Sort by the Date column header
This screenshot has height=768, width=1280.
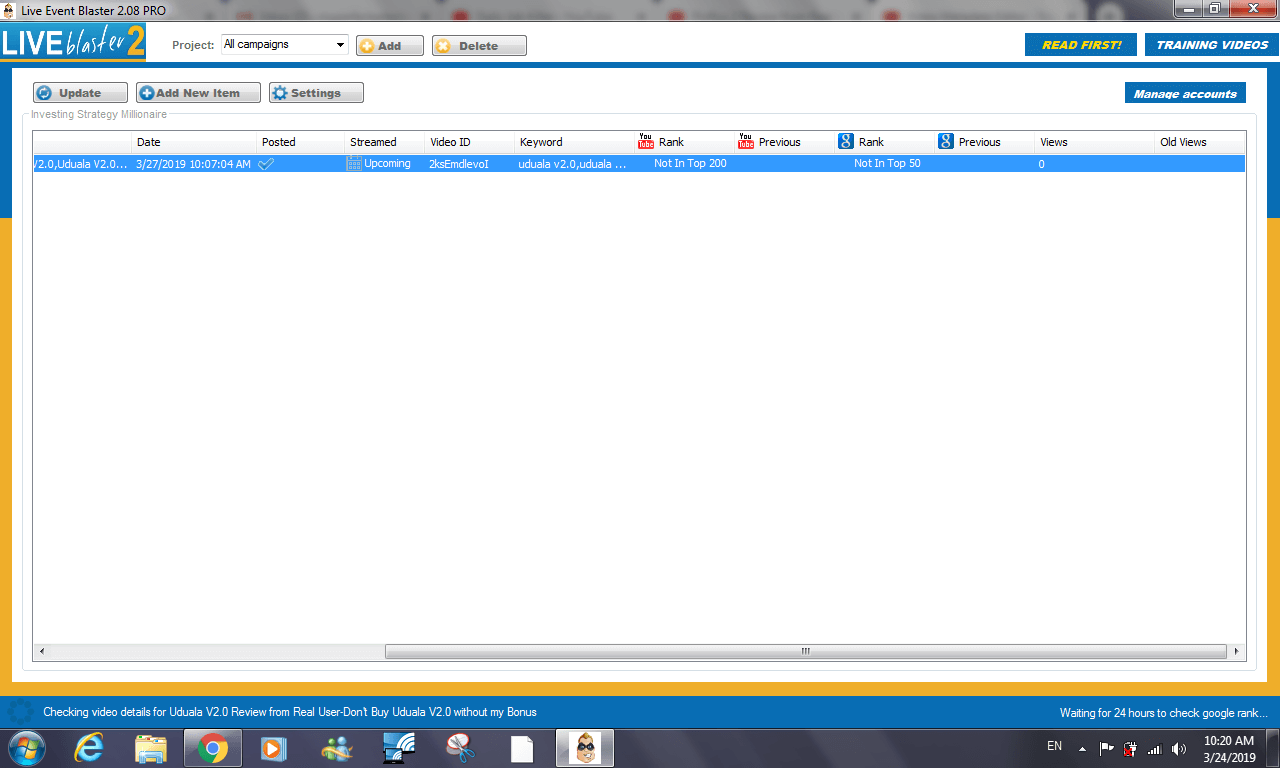pos(194,142)
